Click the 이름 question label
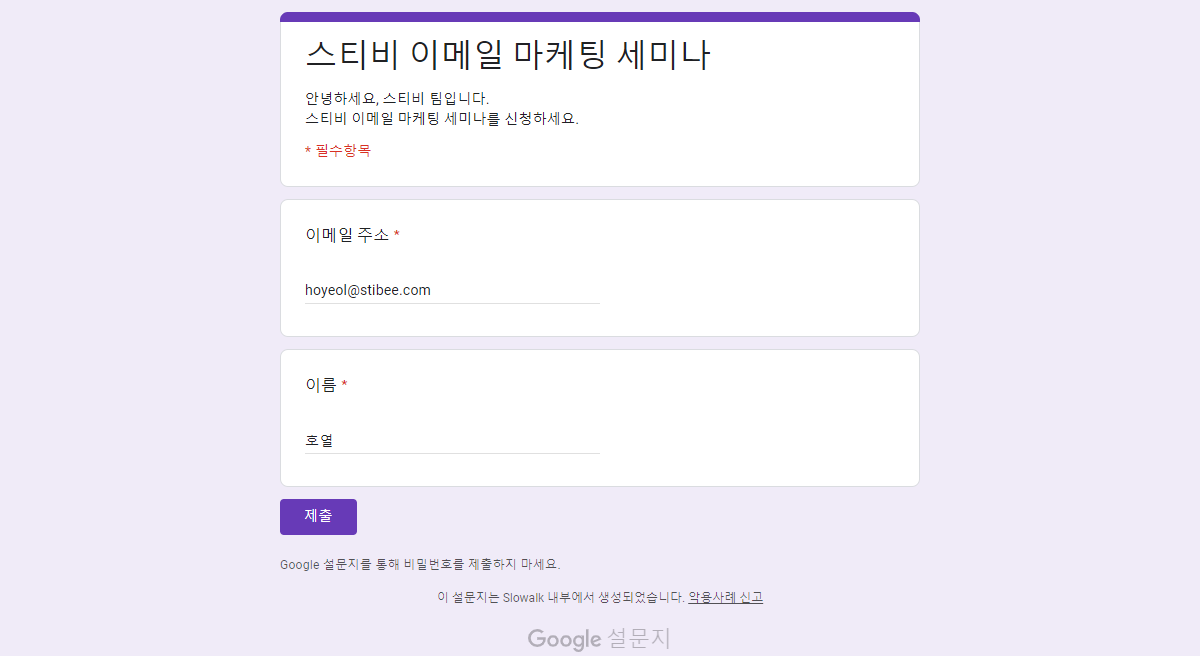The height and width of the screenshot is (656, 1200). [321, 385]
